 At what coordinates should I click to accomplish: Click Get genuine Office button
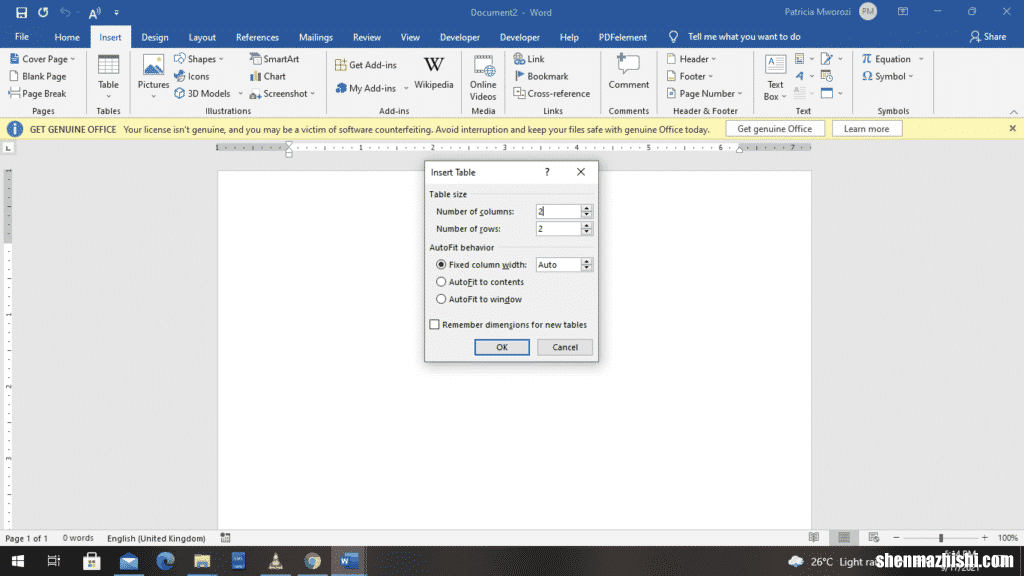[x=775, y=129]
